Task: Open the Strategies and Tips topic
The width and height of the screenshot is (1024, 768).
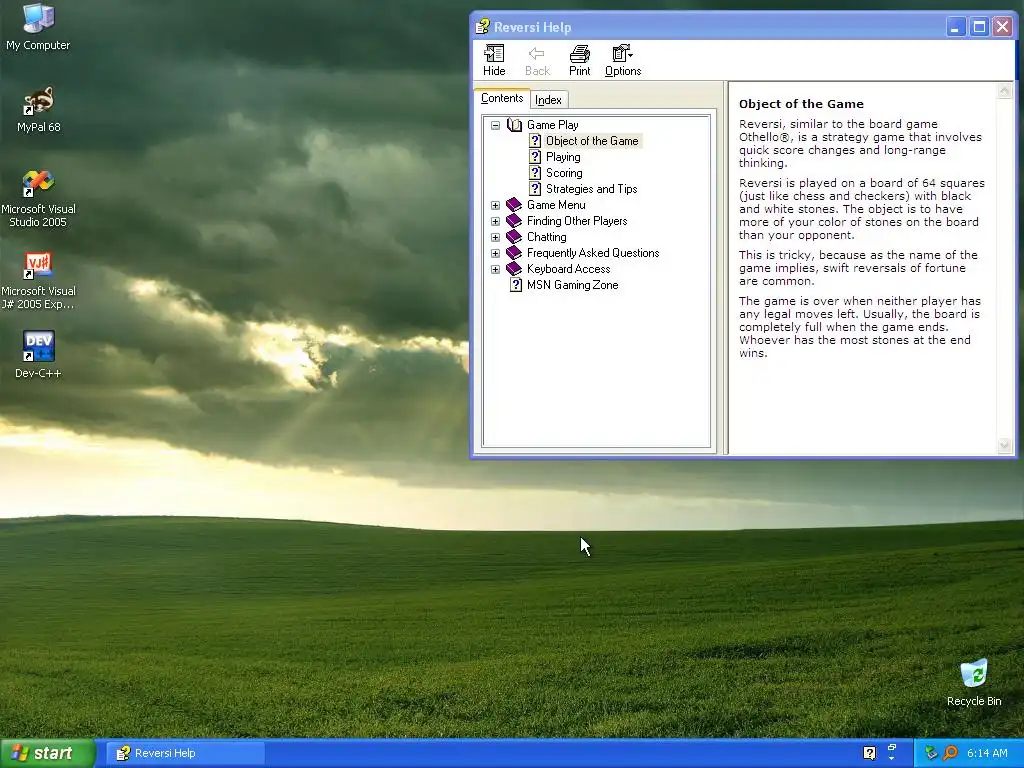Action: [x=592, y=189]
